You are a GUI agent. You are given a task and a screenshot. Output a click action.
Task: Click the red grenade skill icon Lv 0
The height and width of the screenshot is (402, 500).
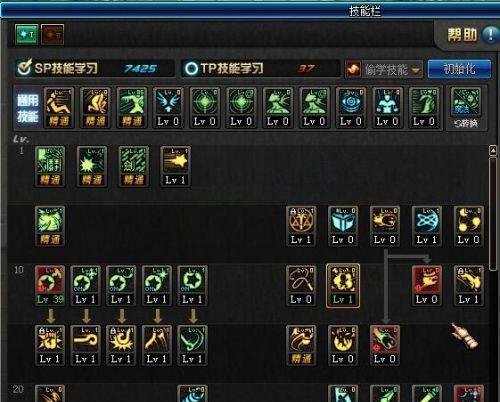385,345
